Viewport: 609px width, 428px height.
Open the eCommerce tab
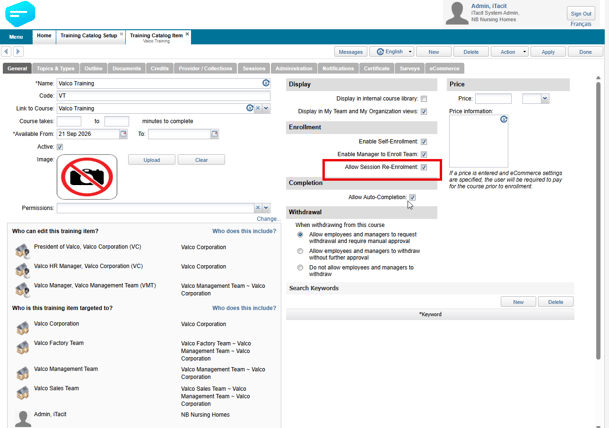coord(444,68)
